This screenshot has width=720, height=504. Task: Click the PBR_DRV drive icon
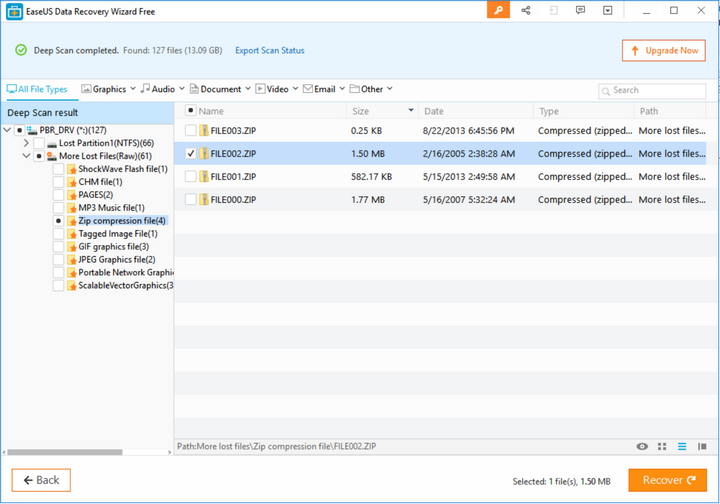[32, 130]
